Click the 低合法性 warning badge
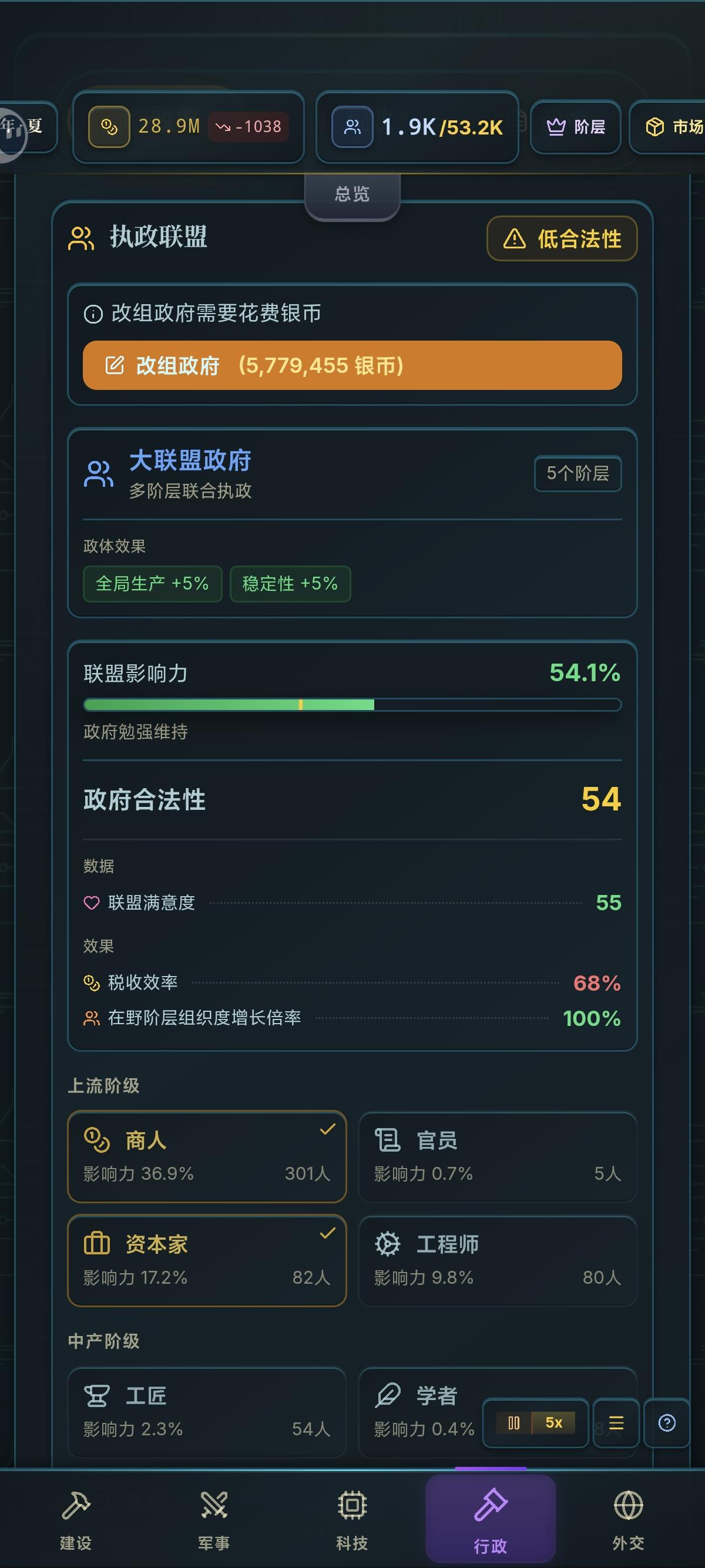The width and height of the screenshot is (705, 1568). point(561,238)
